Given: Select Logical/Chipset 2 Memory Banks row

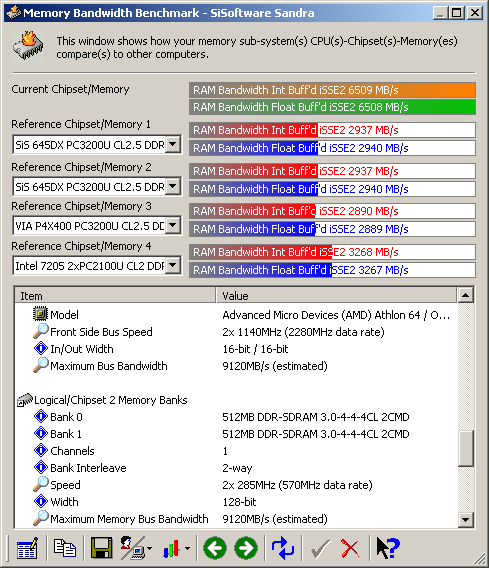Looking at the screenshot, I should [235, 400].
